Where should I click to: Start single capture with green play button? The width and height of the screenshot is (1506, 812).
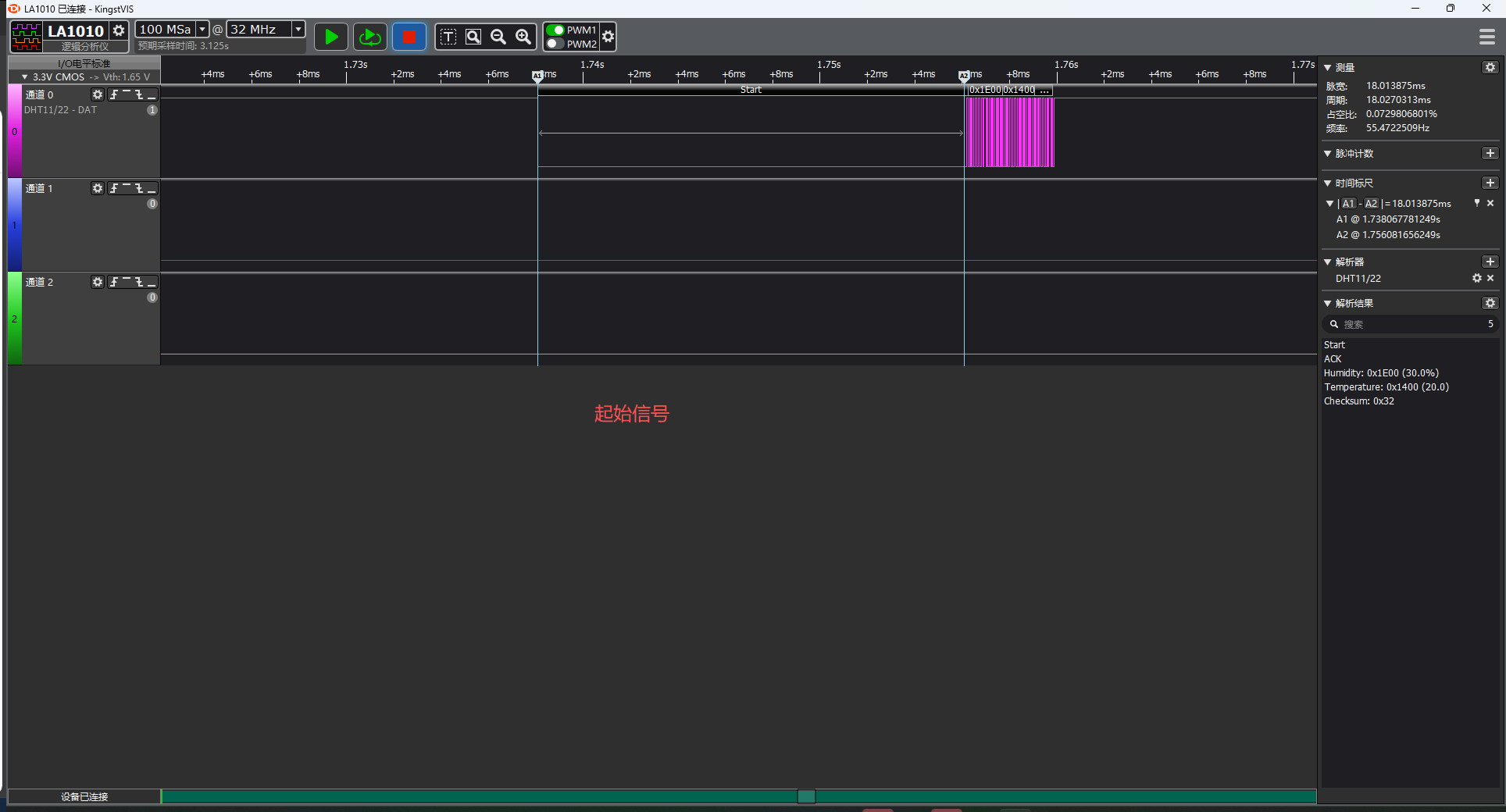331,37
